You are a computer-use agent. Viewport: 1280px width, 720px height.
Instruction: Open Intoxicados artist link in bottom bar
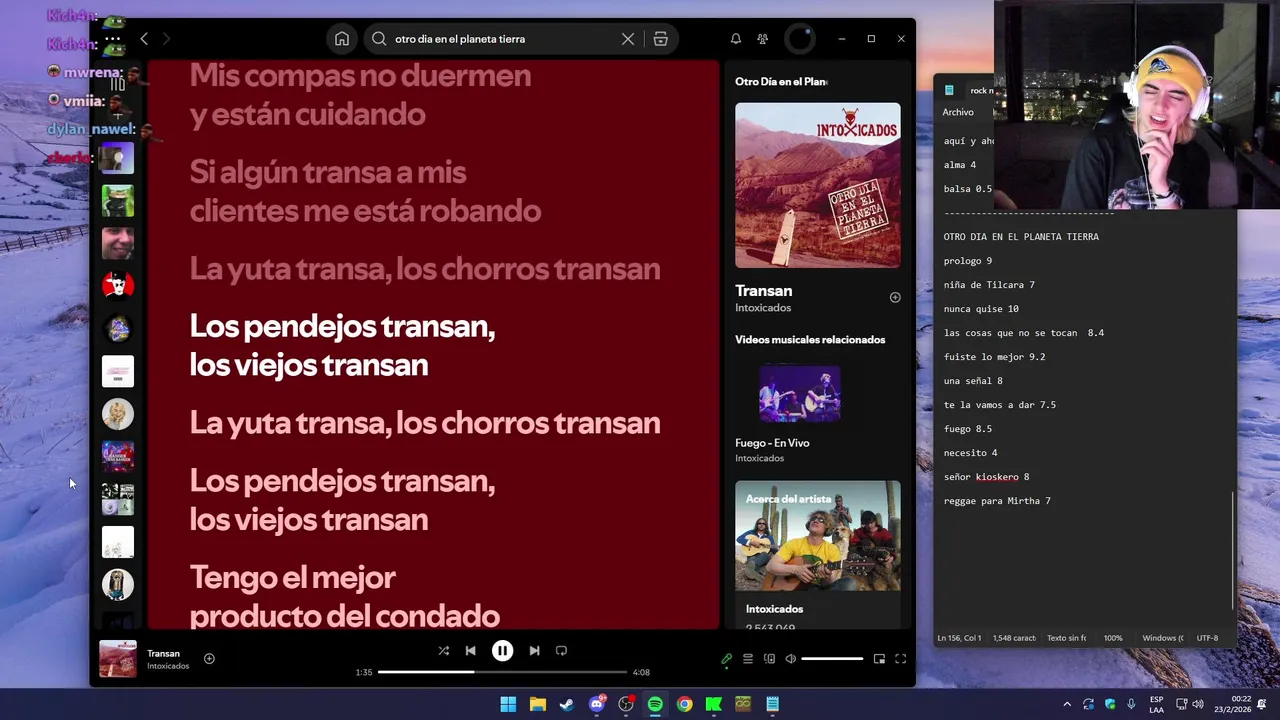[x=168, y=666]
